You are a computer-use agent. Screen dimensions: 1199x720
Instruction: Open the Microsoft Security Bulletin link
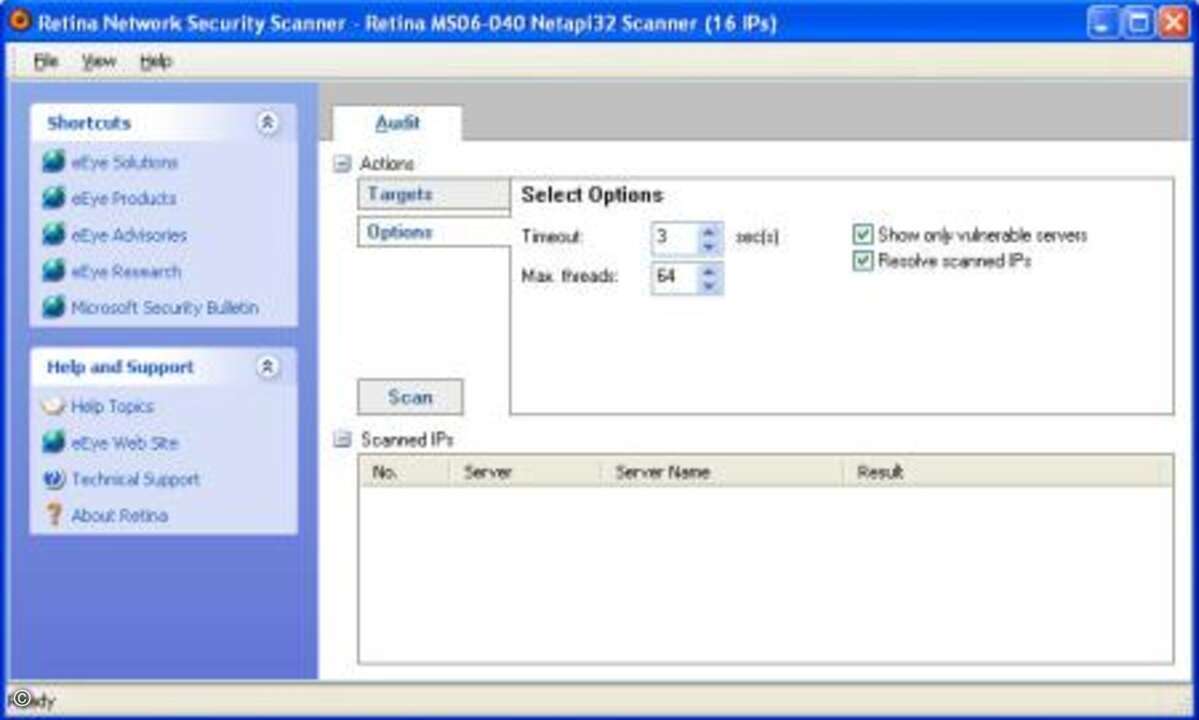point(164,307)
